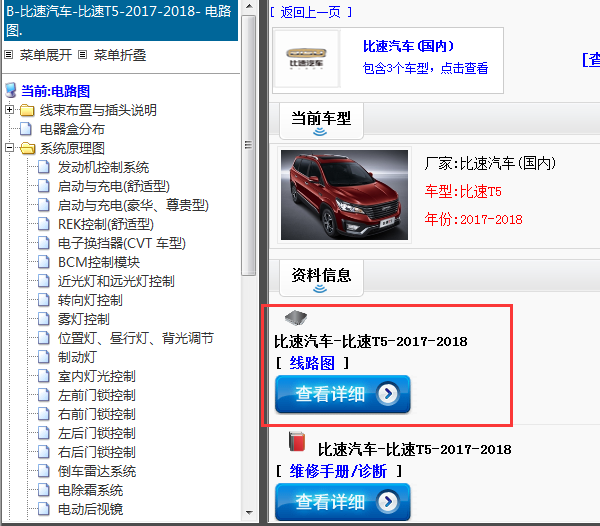Image resolution: width=600 pixels, height=526 pixels.
Task: Click the tree panel vertical scrollbar thumb
Action: tap(249, 145)
